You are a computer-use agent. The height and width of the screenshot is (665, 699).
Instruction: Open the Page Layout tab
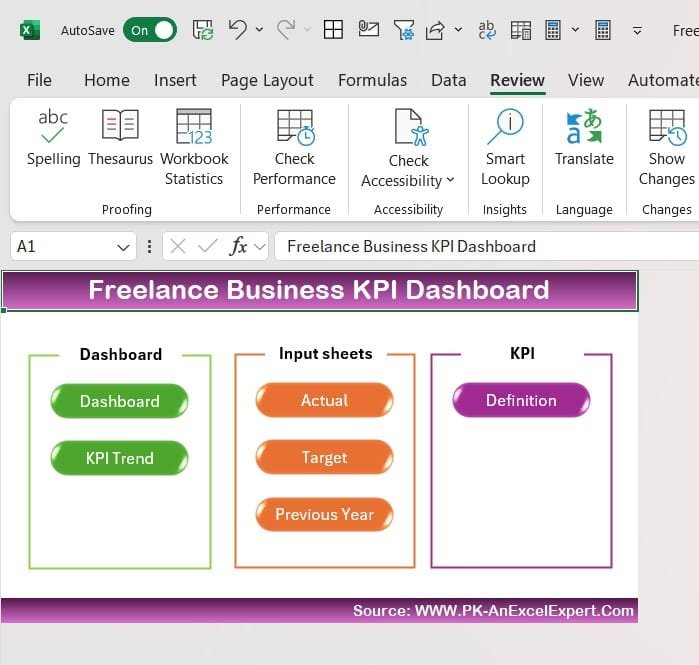(x=267, y=80)
